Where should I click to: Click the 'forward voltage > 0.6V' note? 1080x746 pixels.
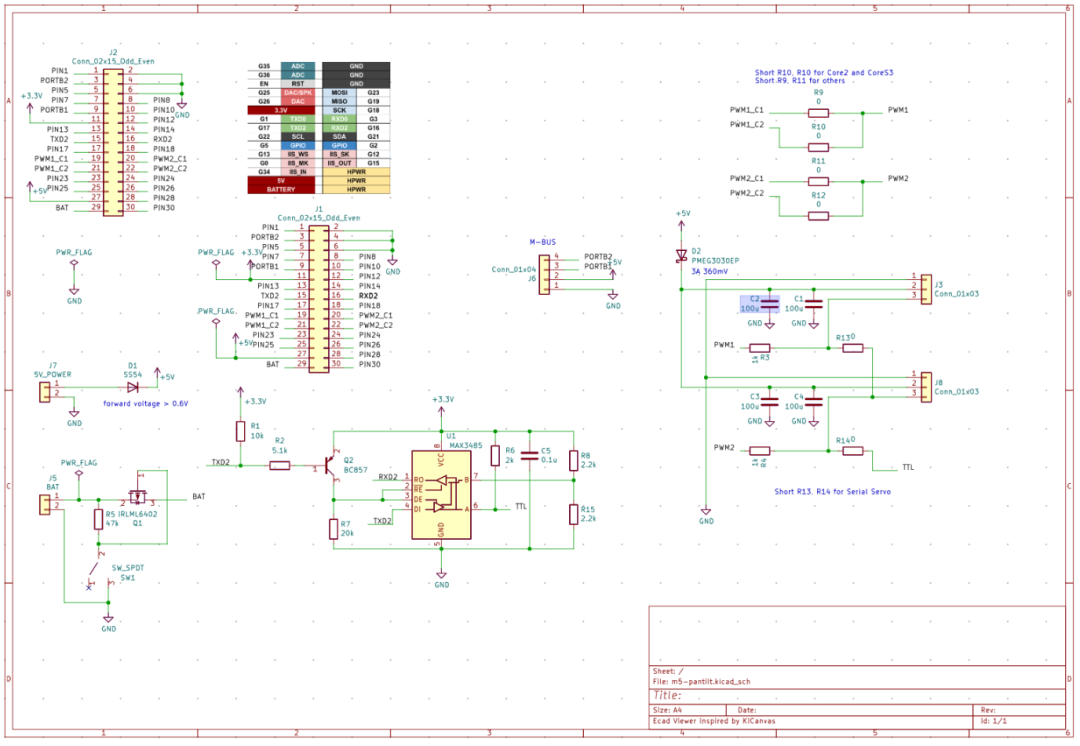coord(145,404)
